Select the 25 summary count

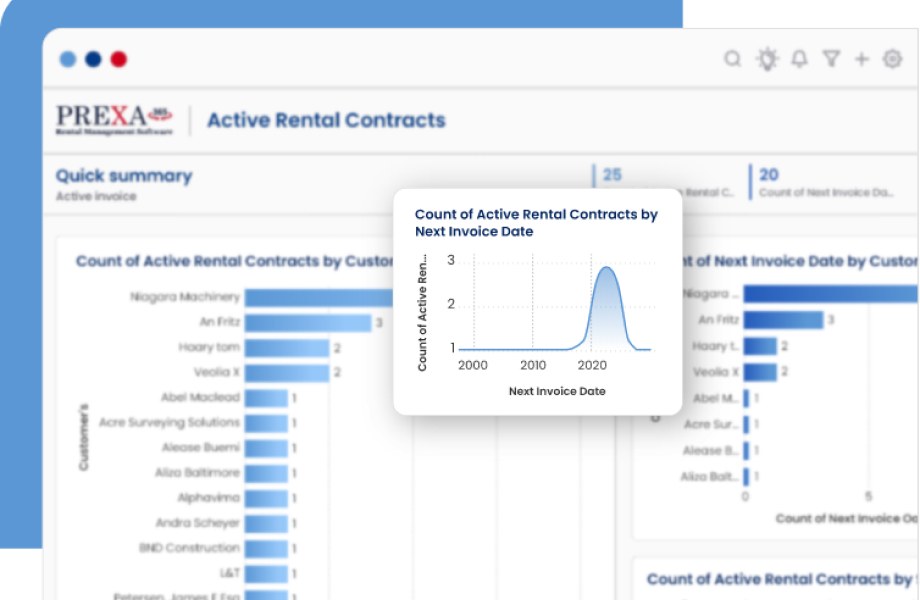pos(612,175)
